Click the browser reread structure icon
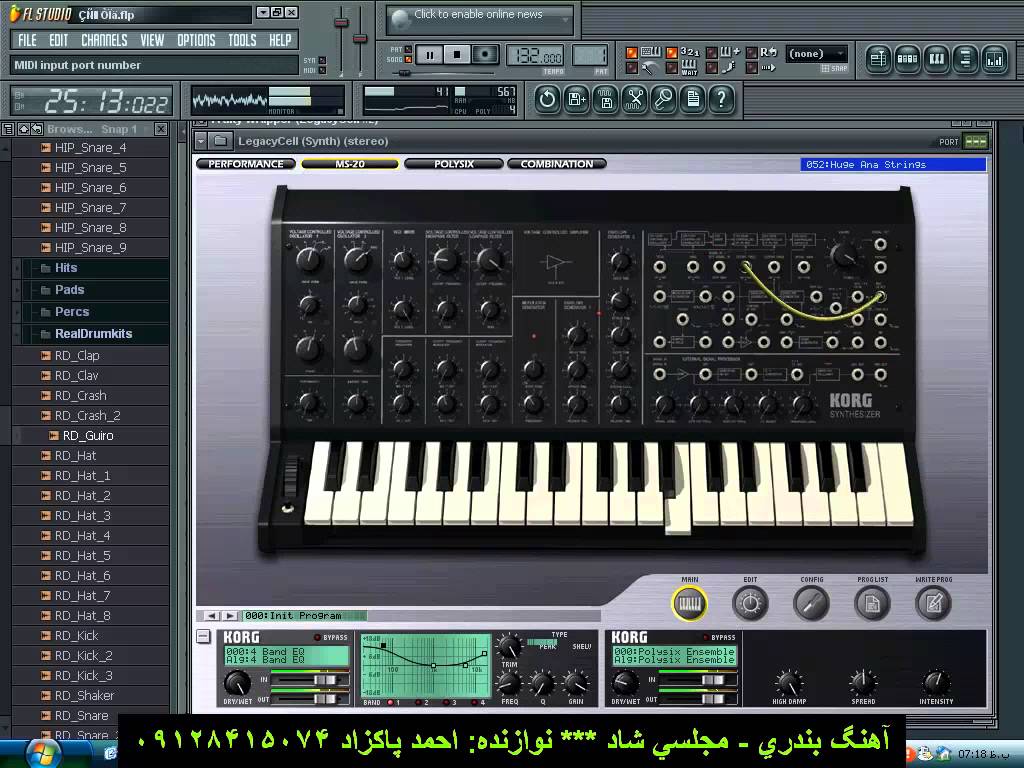Viewport: 1024px width, 768px height. pyautogui.click(x=37, y=129)
